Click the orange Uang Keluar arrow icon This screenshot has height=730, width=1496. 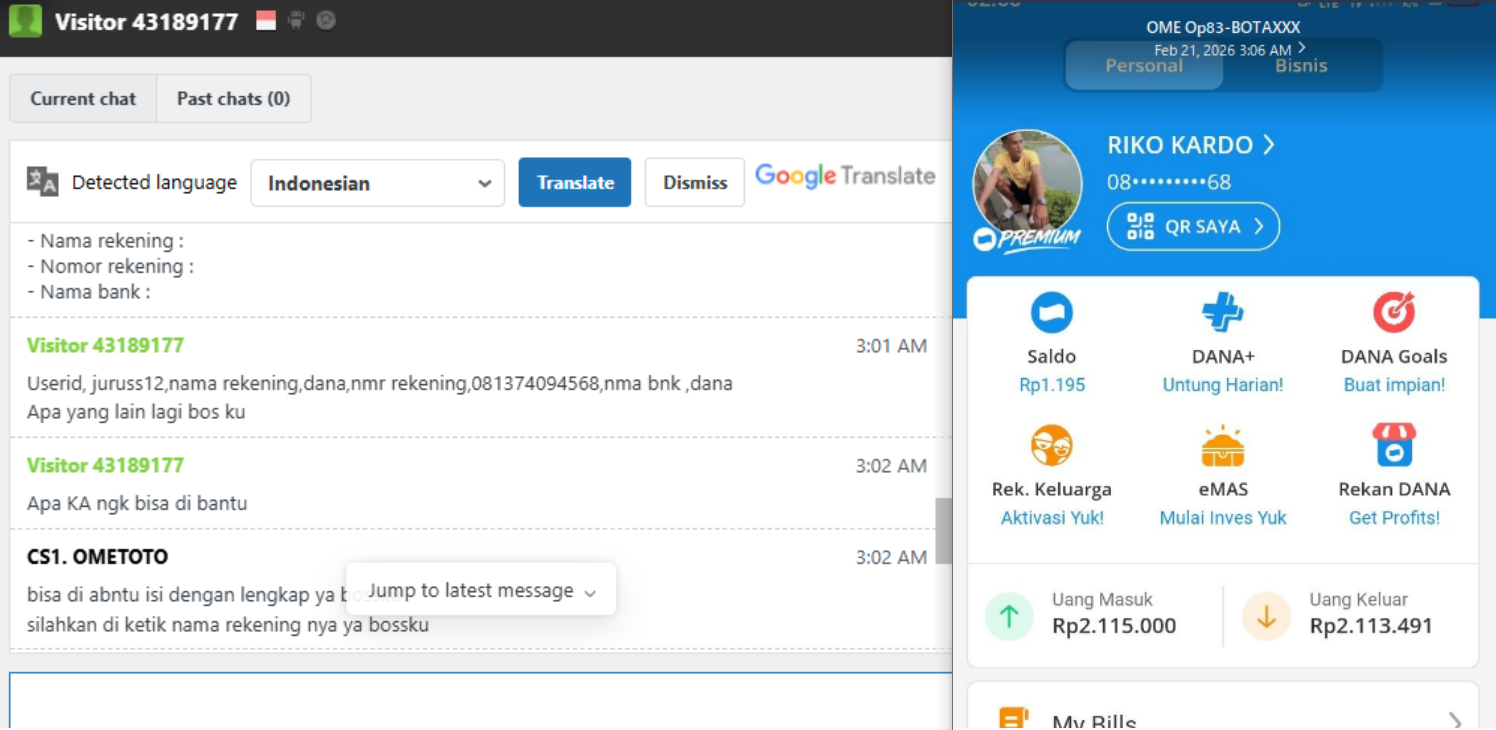point(1266,616)
